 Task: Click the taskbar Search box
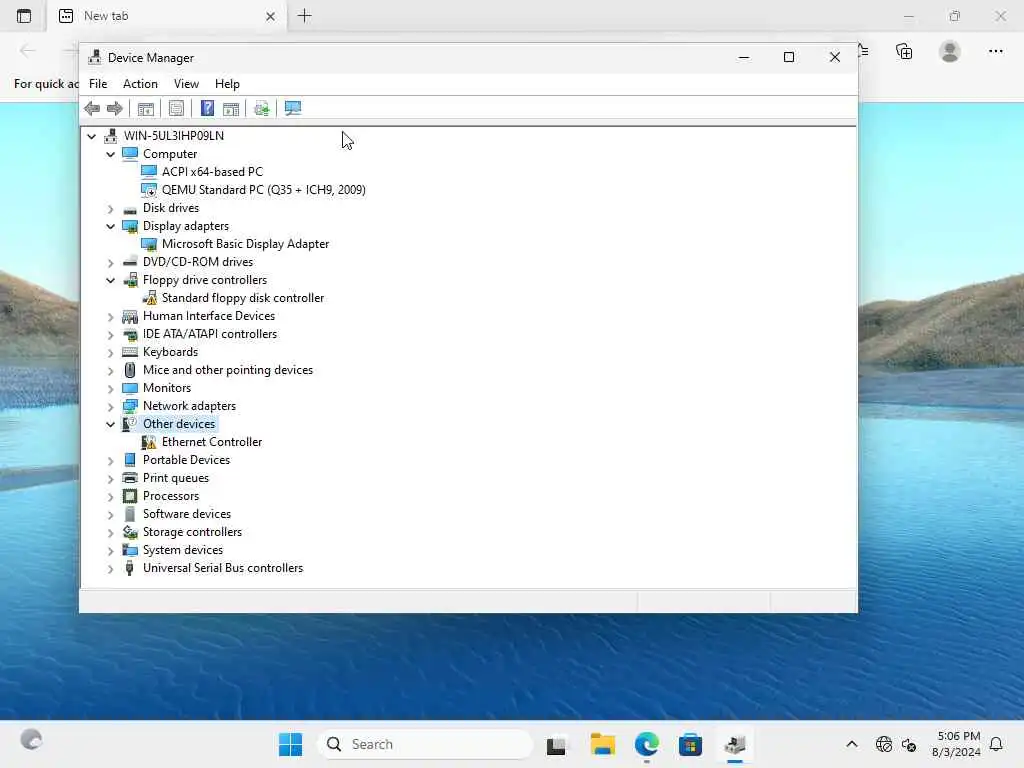tap(425, 744)
